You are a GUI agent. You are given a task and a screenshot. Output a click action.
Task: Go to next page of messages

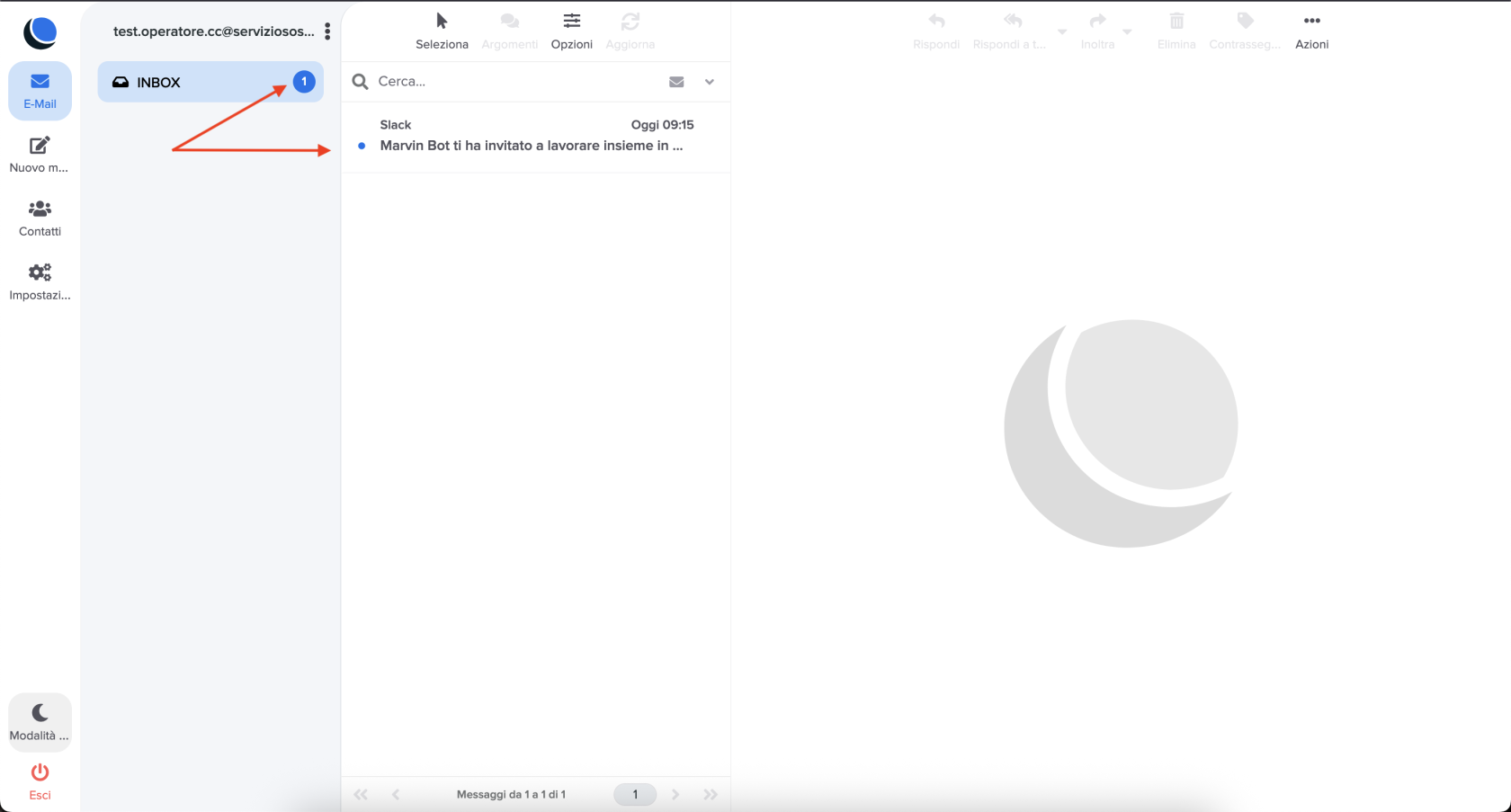(x=675, y=794)
